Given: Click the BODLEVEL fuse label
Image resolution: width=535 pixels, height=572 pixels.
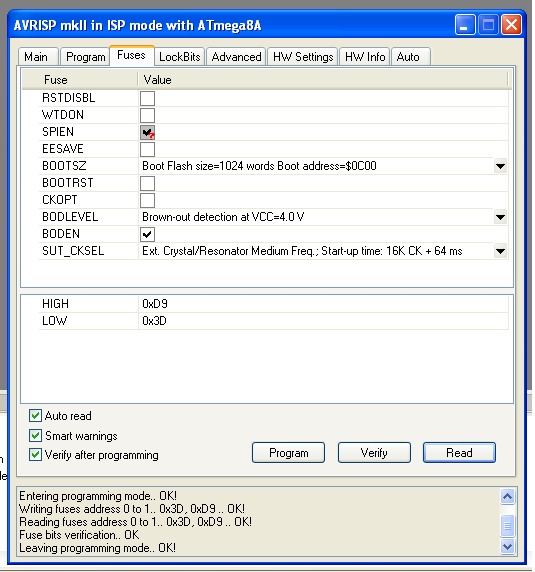Looking at the screenshot, I should tap(70, 217).
